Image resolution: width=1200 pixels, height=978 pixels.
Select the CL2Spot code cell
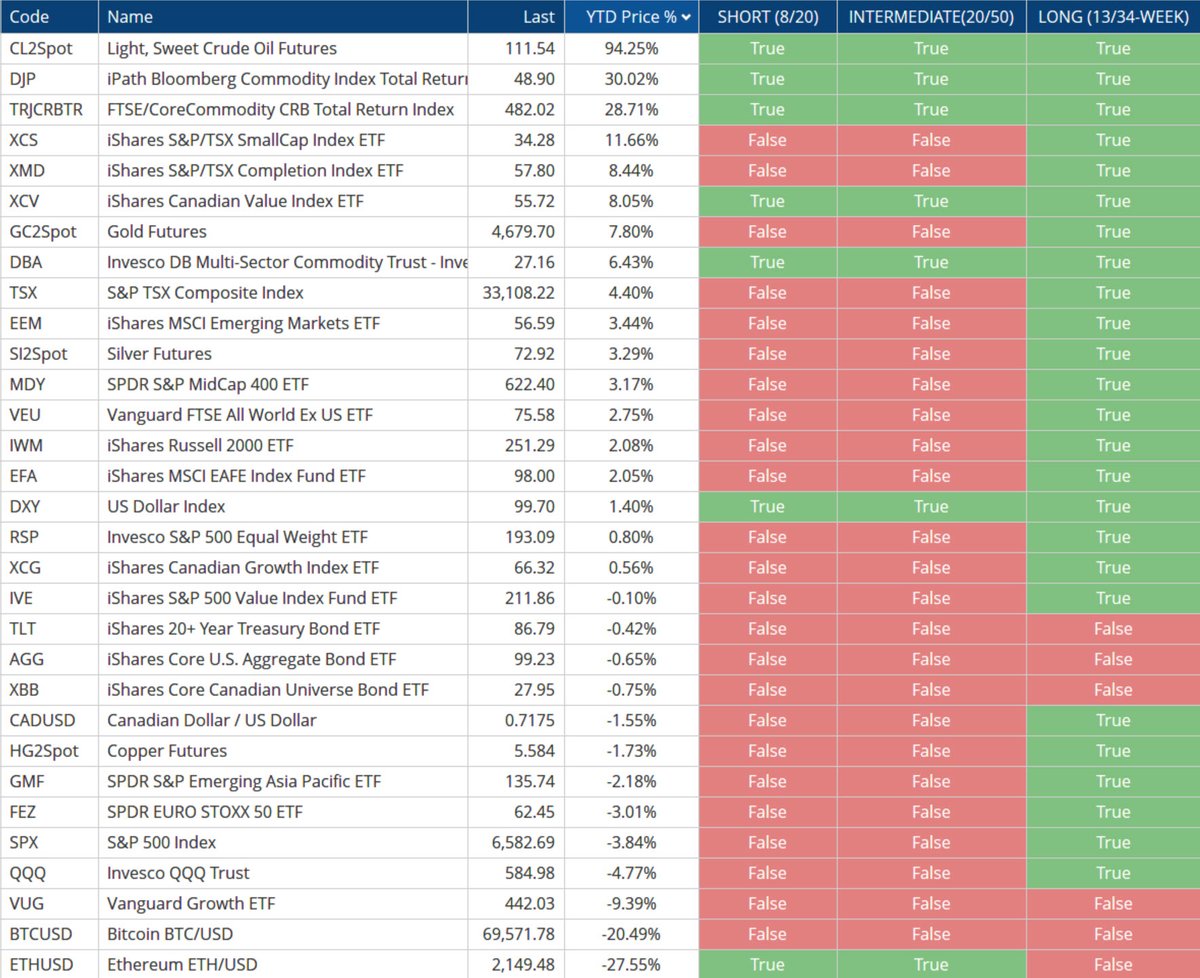click(49, 48)
